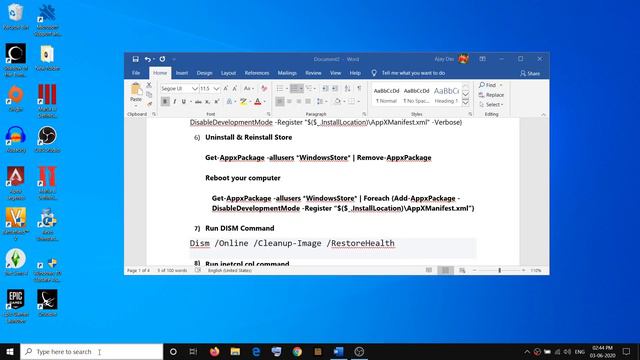Apply the Heading 1 style
The height and width of the screenshot is (360, 640).
coord(446,96)
